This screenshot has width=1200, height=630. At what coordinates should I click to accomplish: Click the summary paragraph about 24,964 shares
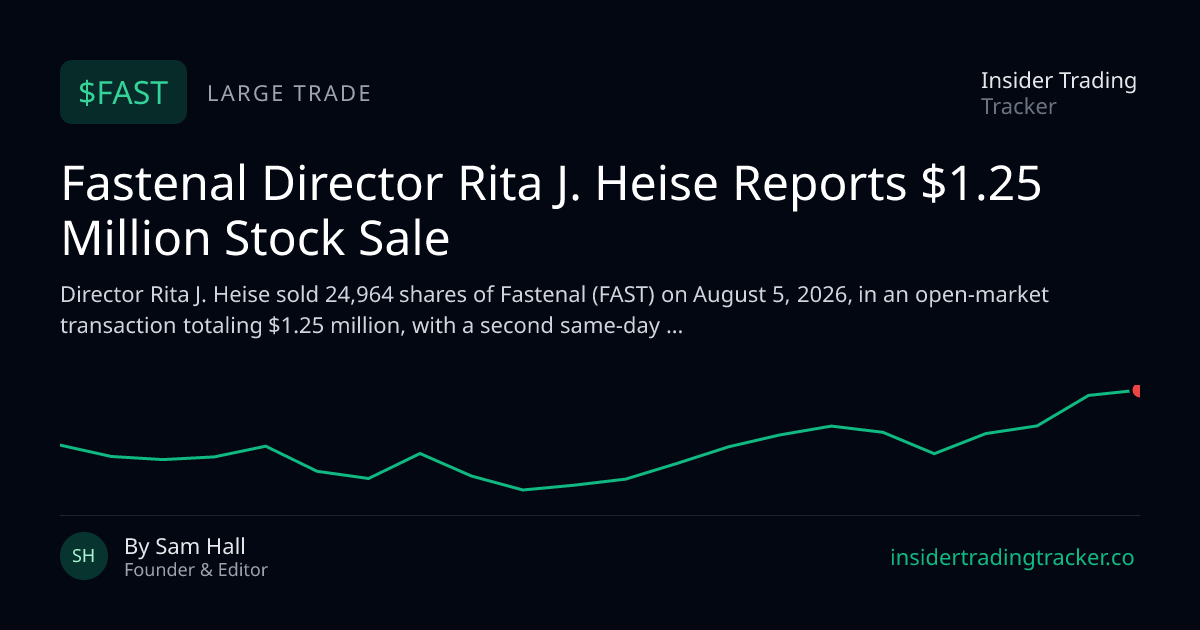click(x=555, y=310)
